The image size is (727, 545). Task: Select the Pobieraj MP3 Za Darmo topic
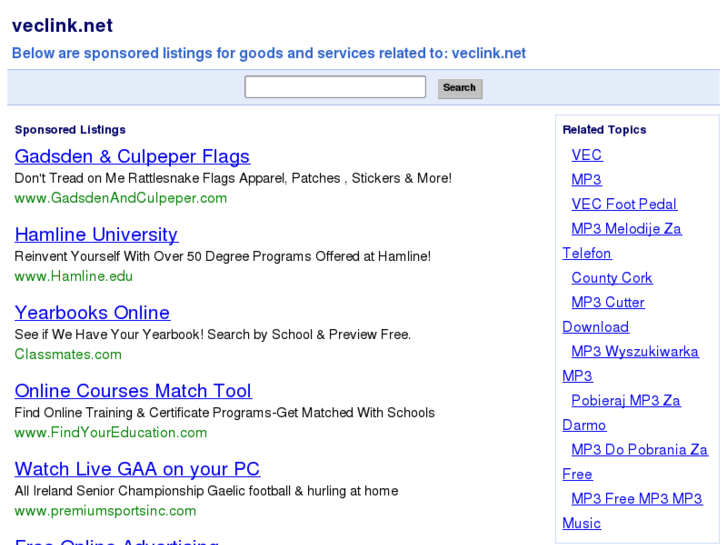[626, 400]
